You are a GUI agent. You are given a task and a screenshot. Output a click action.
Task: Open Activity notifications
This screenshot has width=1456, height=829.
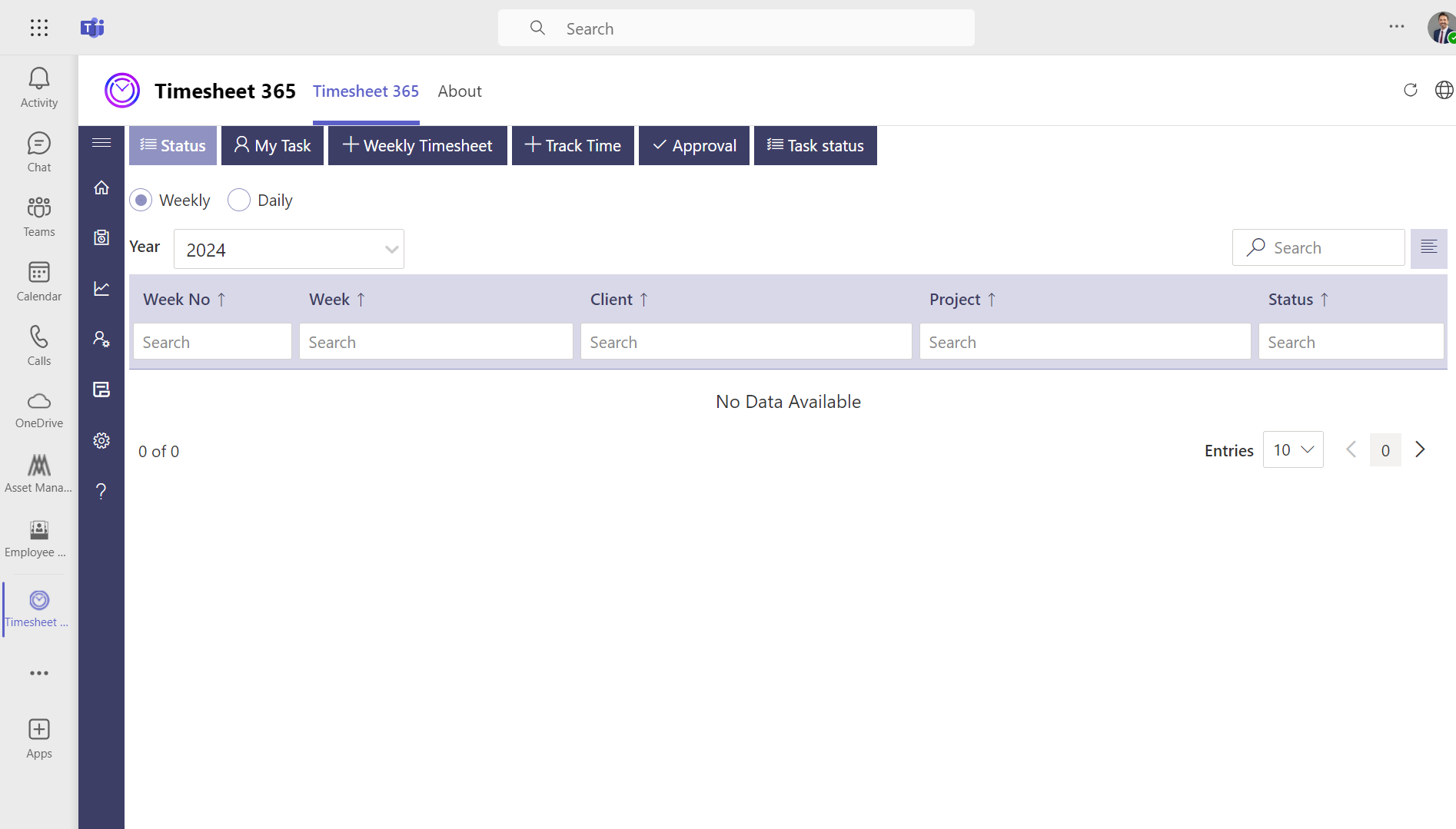click(x=39, y=88)
